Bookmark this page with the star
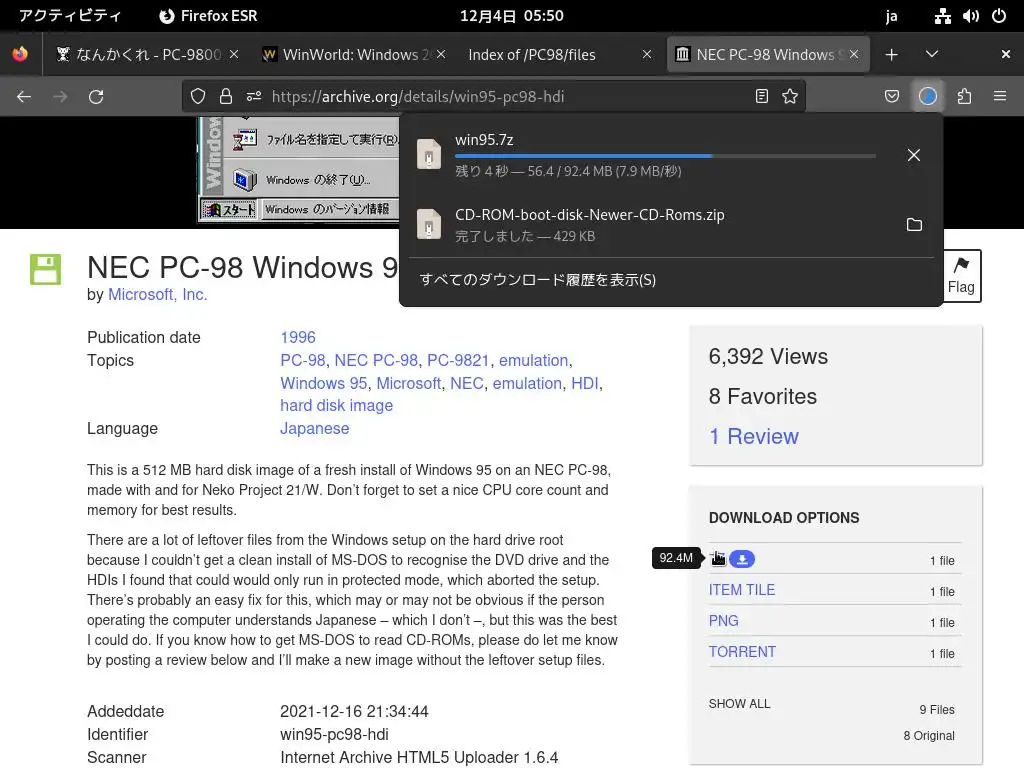 pyautogui.click(x=790, y=97)
